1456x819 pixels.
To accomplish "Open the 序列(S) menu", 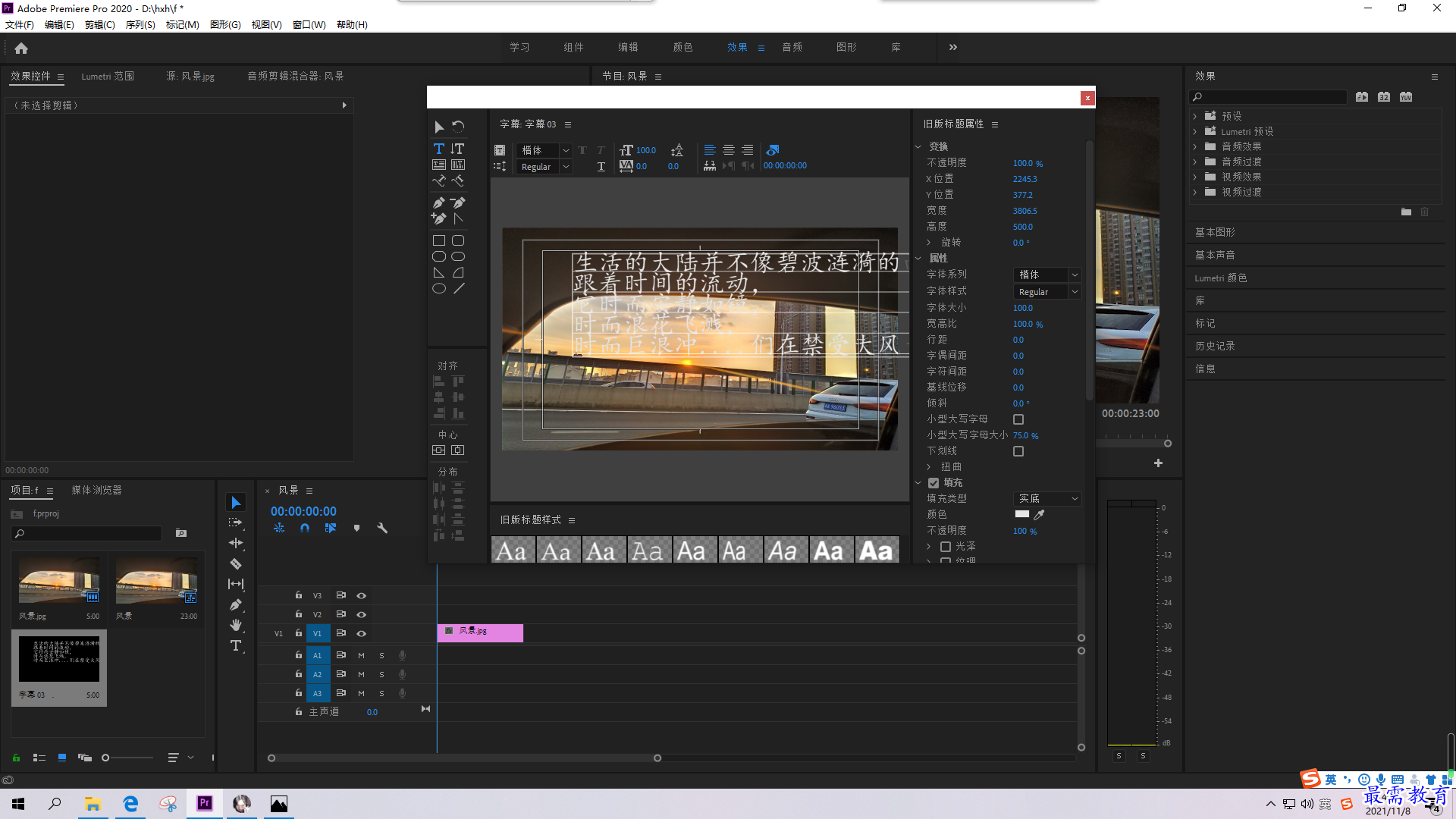I will (140, 25).
